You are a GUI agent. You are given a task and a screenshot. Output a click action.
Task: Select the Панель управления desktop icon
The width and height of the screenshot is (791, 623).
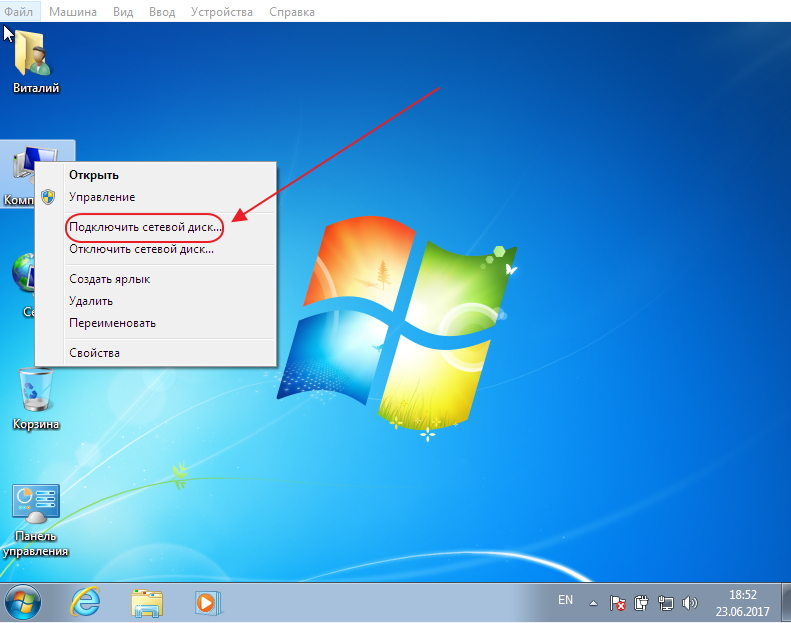35,521
